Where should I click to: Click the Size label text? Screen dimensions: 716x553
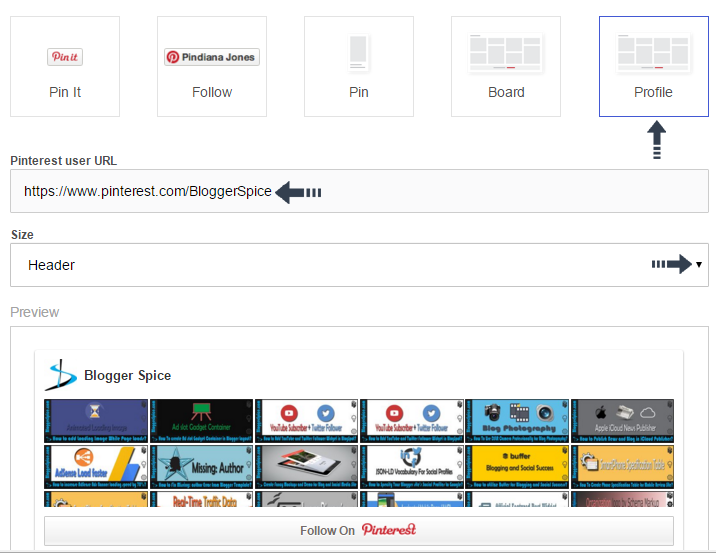pos(22,235)
